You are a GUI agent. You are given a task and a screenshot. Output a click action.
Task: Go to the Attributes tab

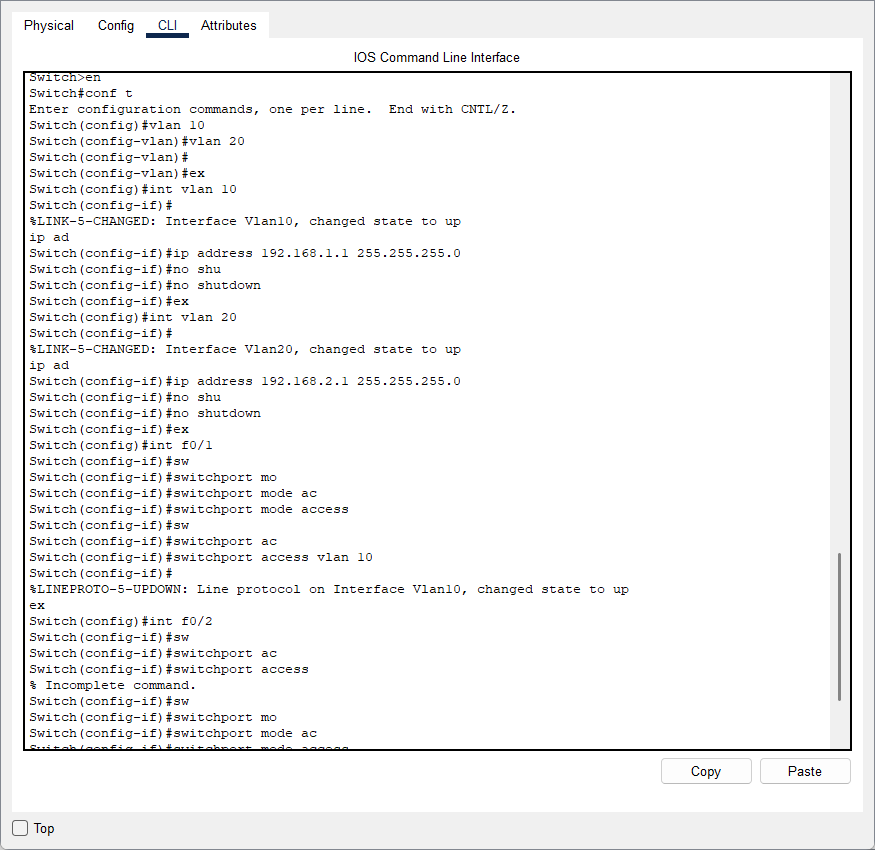(x=228, y=26)
